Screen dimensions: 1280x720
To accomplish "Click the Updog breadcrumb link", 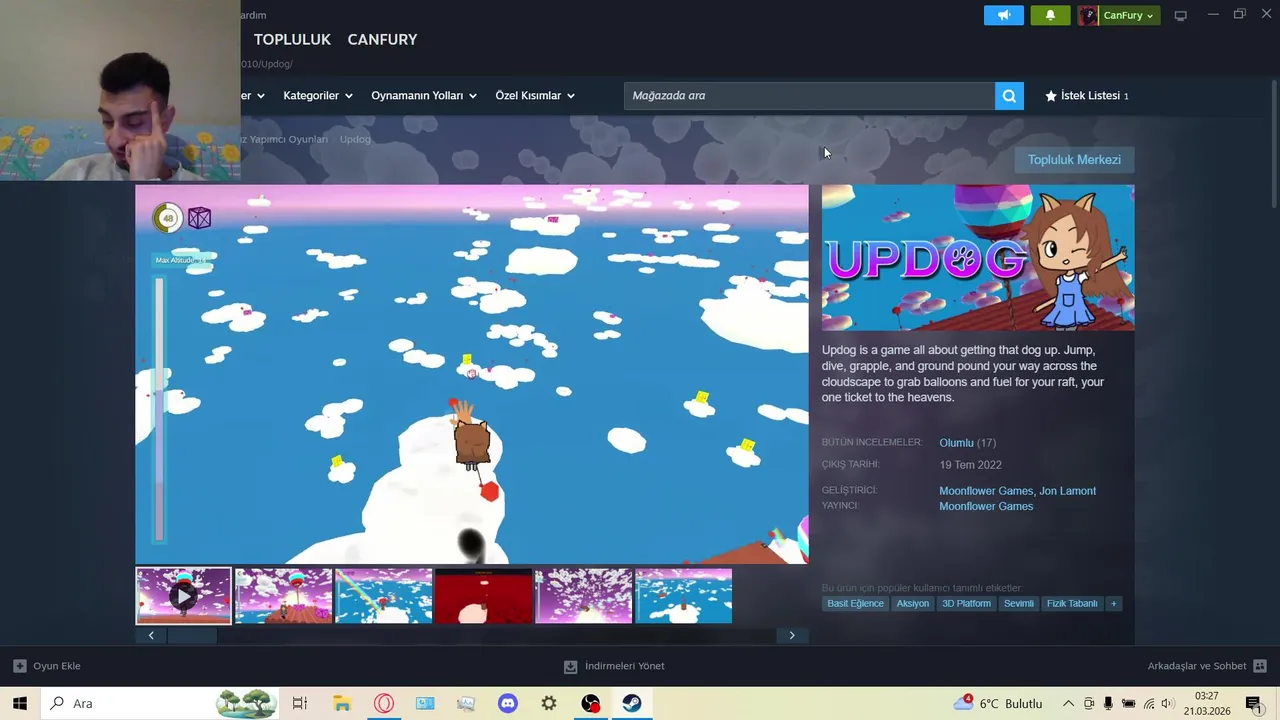I will pyautogui.click(x=355, y=139).
